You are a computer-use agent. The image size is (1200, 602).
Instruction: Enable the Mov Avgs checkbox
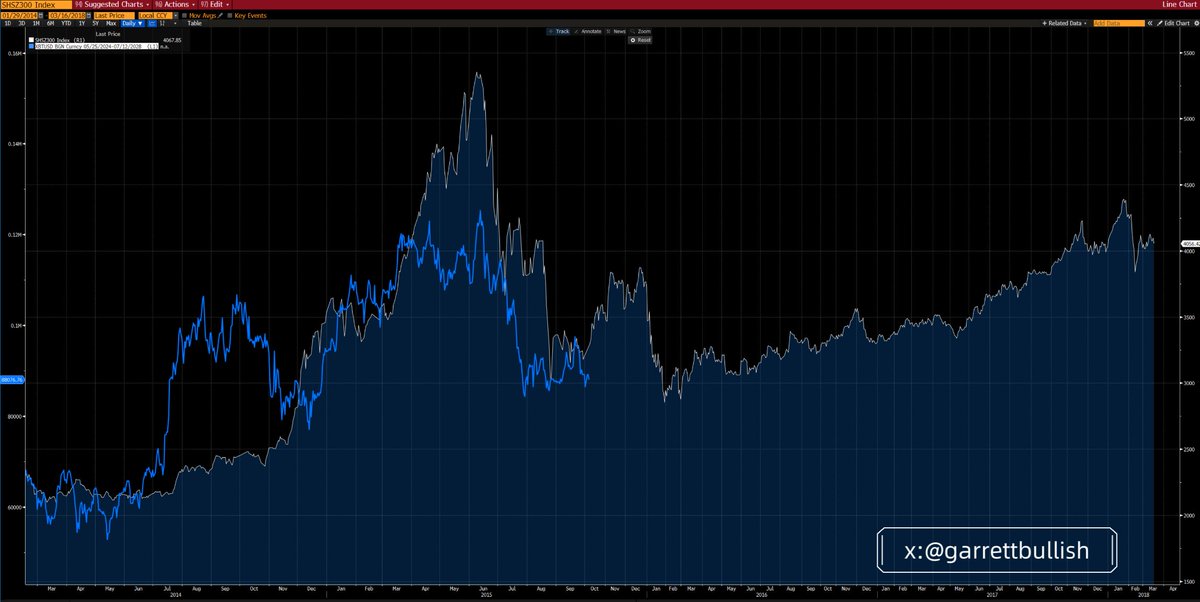[x=183, y=15]
